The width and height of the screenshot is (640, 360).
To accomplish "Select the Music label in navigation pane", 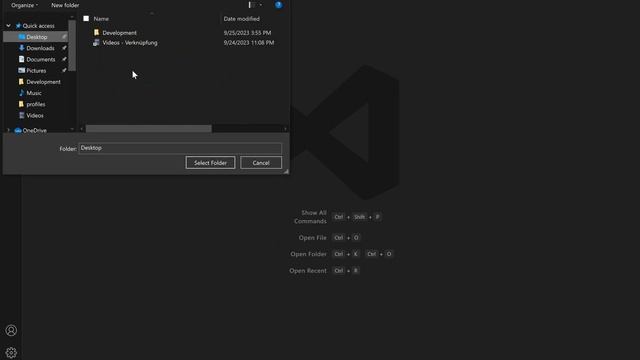I will [34, 93].
